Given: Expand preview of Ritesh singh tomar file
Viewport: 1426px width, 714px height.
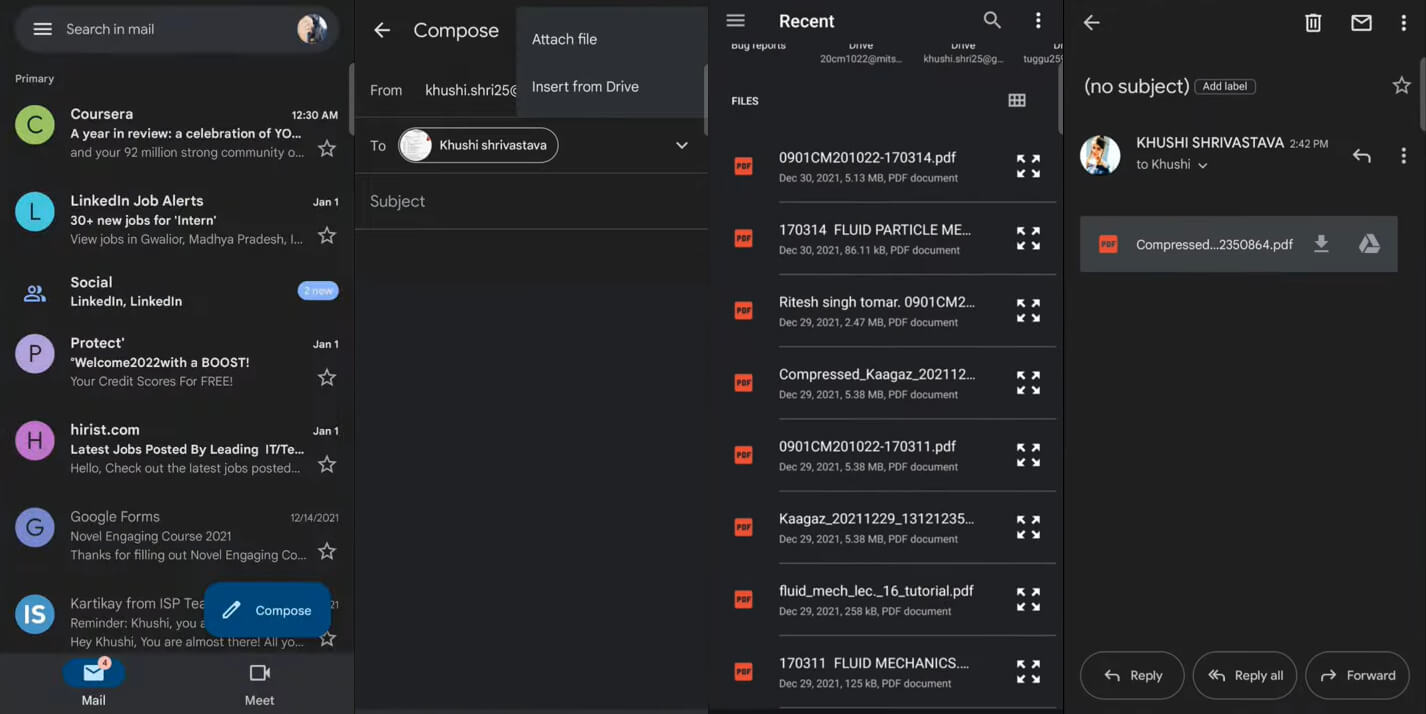Looking at the screenshot, I should tap(1028, 310).
